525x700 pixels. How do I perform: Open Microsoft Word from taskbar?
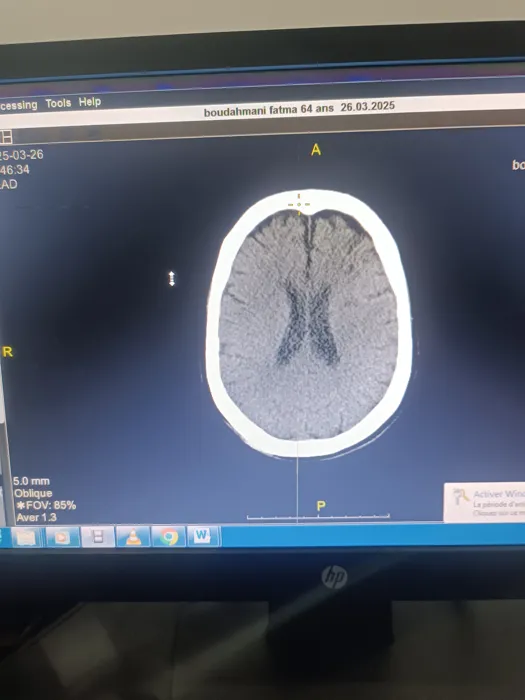click(x=203, y=536)
